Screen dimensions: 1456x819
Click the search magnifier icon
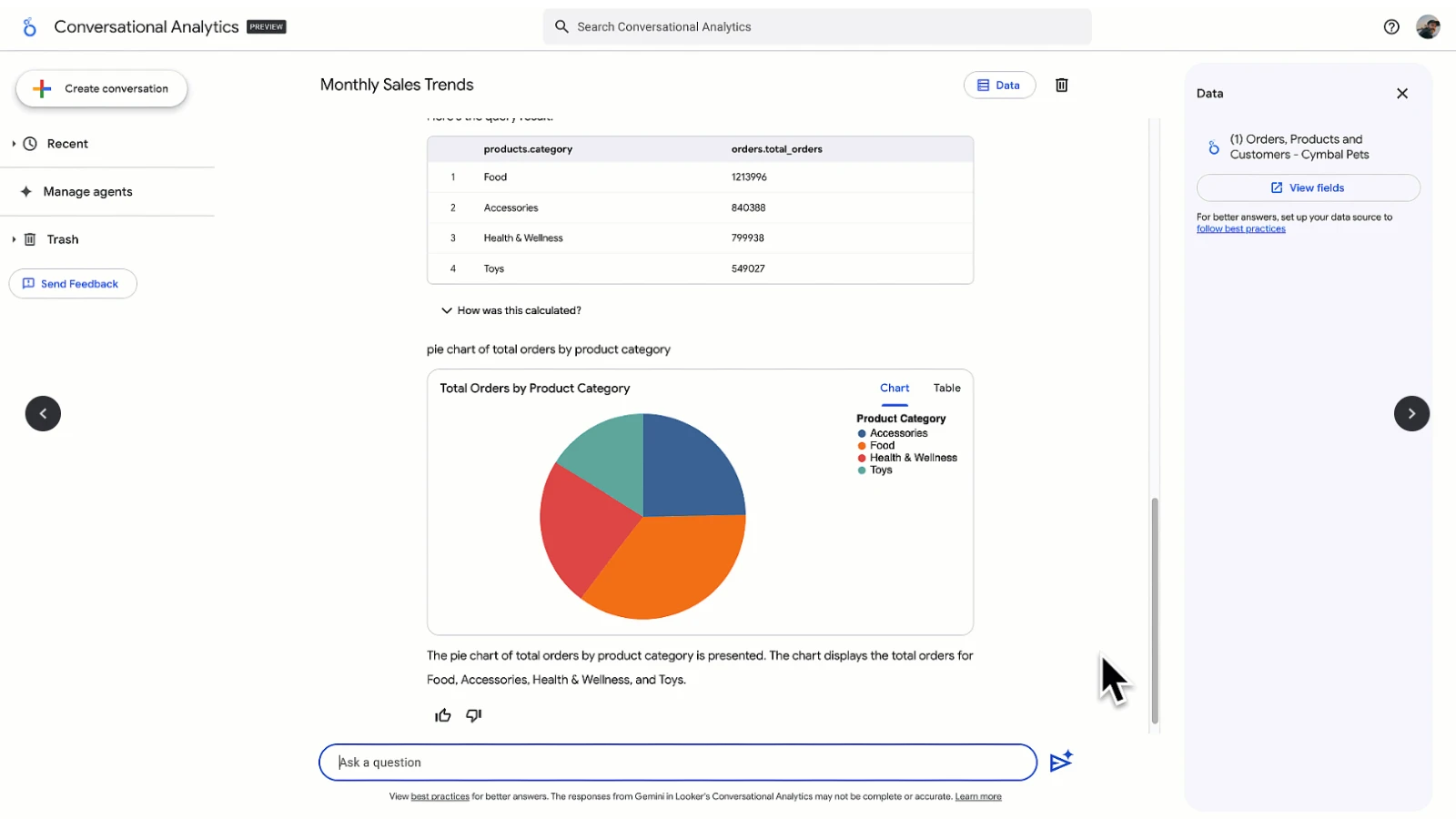[x=561, y=26]
